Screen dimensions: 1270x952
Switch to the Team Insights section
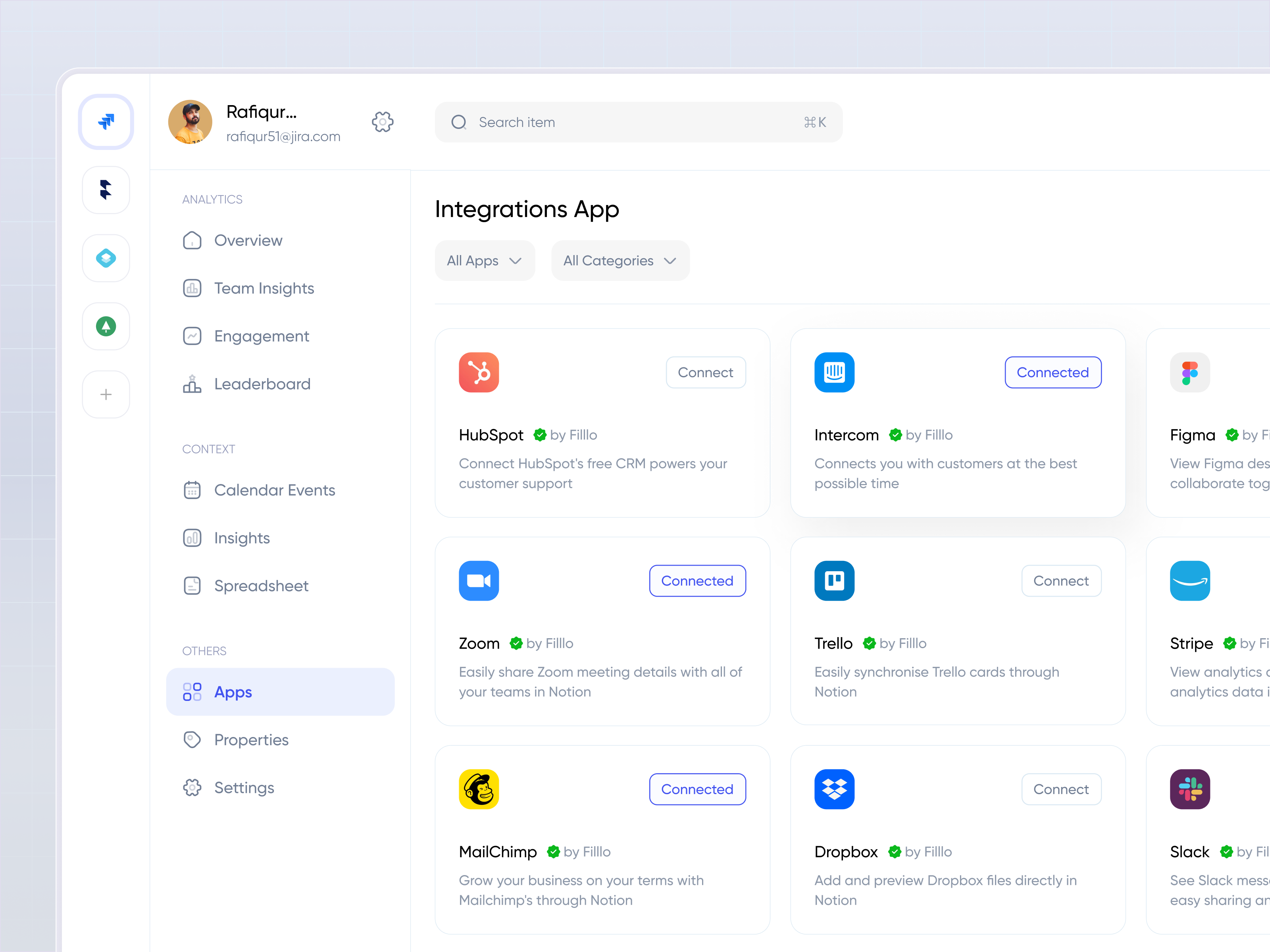coord(264,288)
